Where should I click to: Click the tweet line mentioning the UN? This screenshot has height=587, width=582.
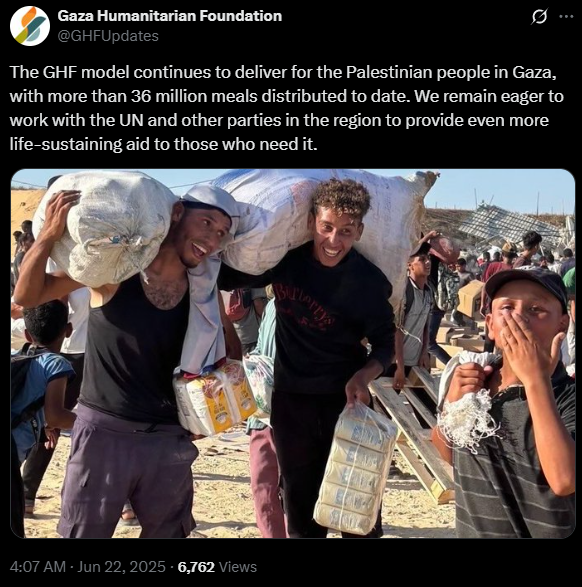[x=279, y=120]
